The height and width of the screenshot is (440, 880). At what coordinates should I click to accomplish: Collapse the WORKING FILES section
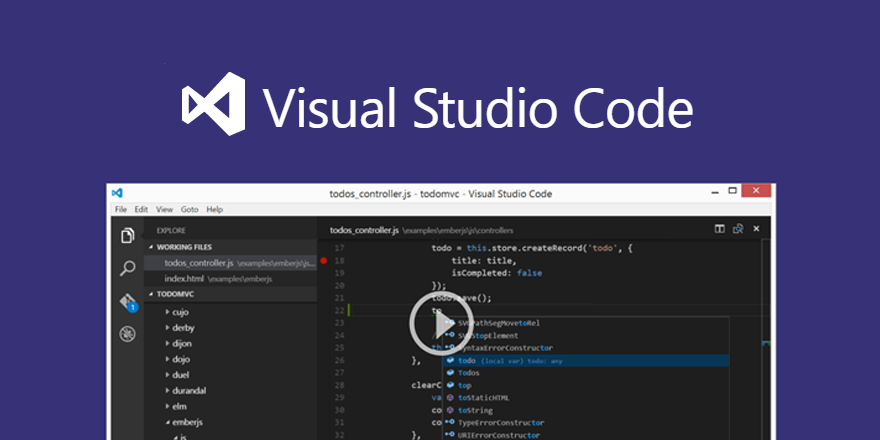pos(231,247)
